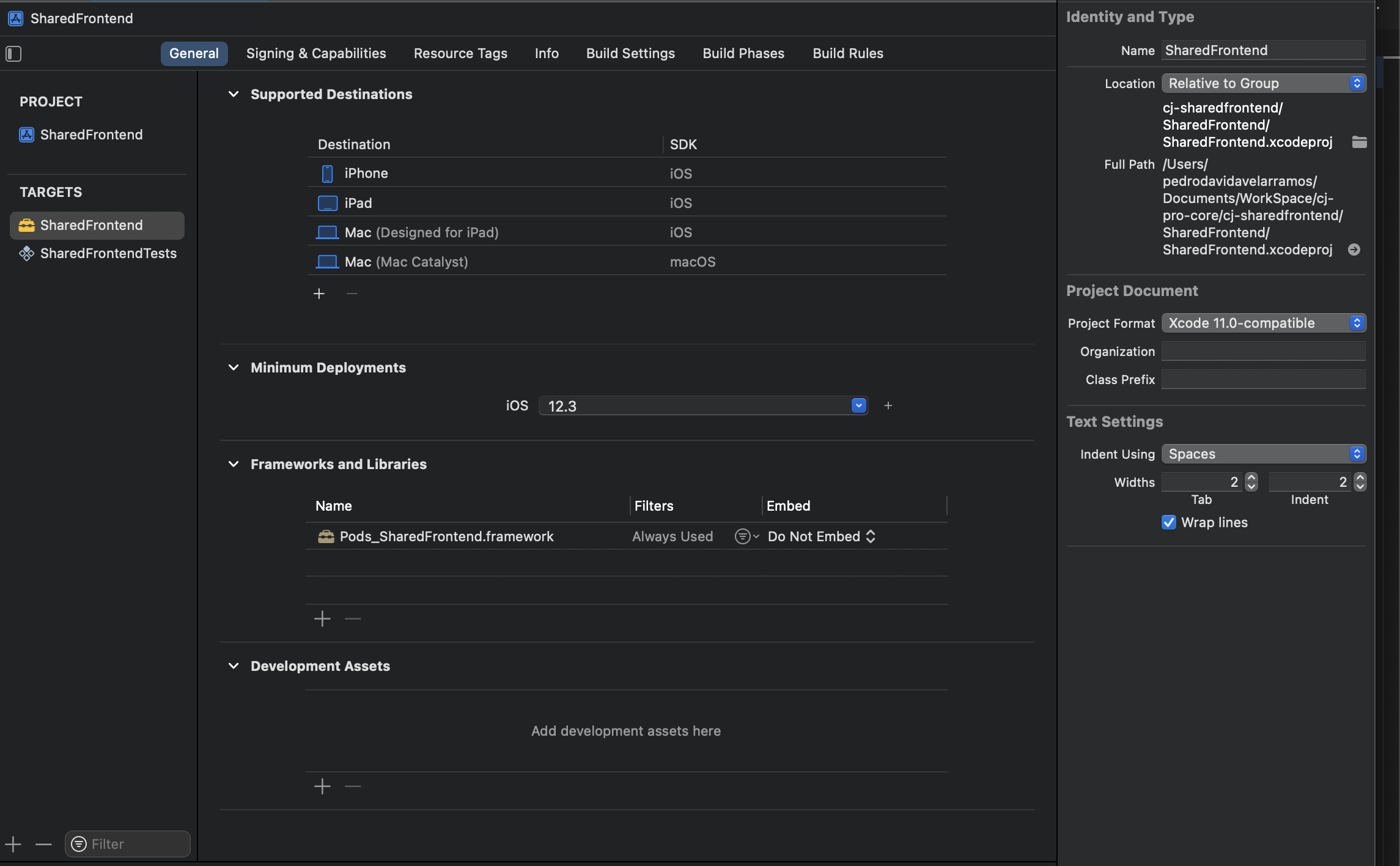Image resolution: width=1400 pixels, height=866 pixels.
Task: Add a framework with the plus icon
Action: point(322,619)
